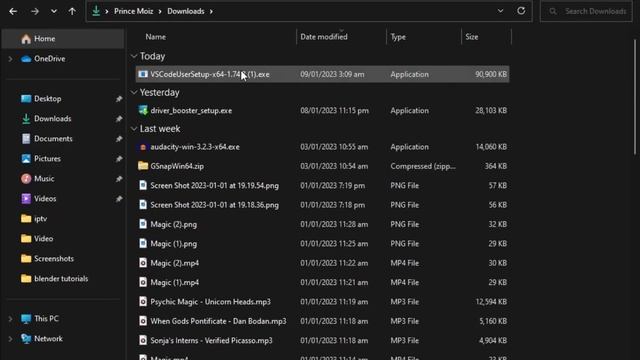Select Prince Moiz in the breadcrumb path
The height and width of the screenshot is (360, 640).
133,11
